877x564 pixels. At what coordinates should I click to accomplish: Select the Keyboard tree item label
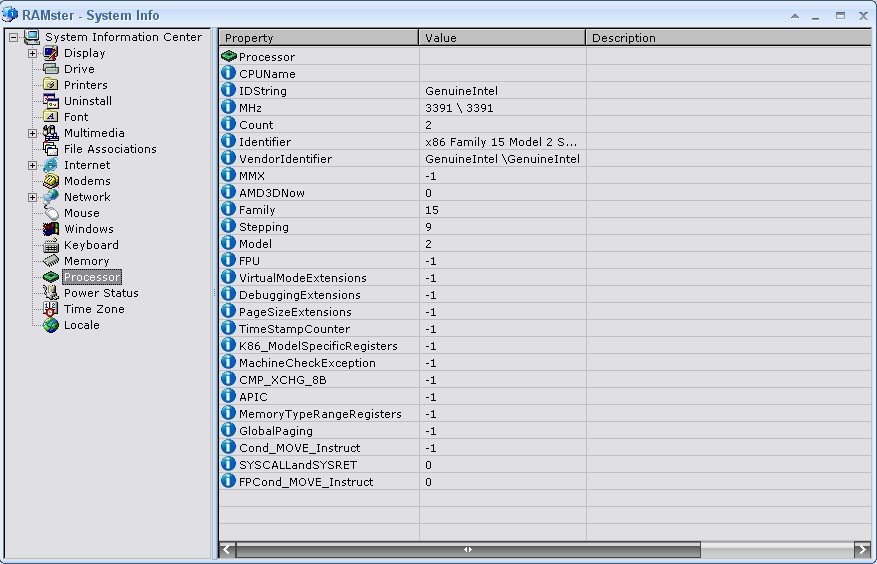pos(91,245)
